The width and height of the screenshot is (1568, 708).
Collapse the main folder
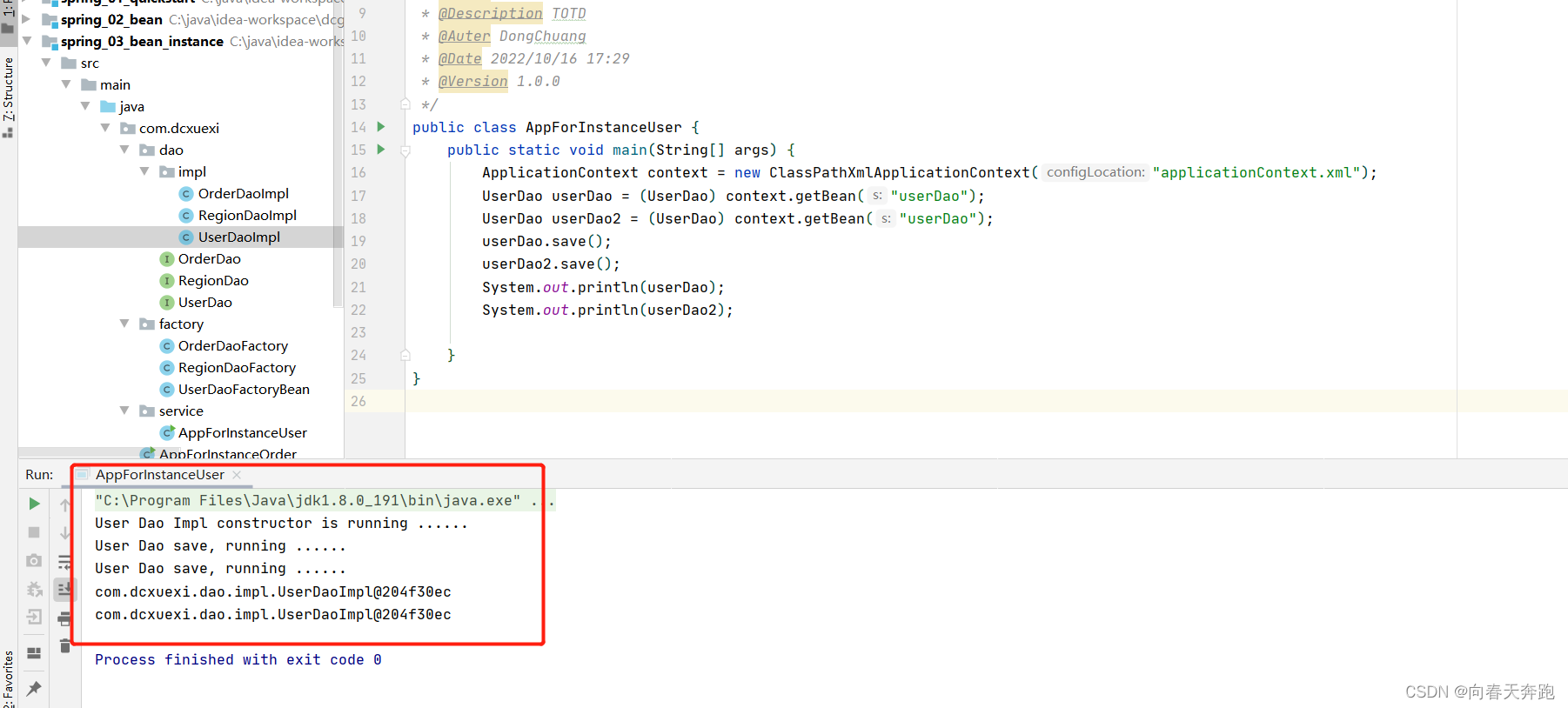click(x=66, y=84)
